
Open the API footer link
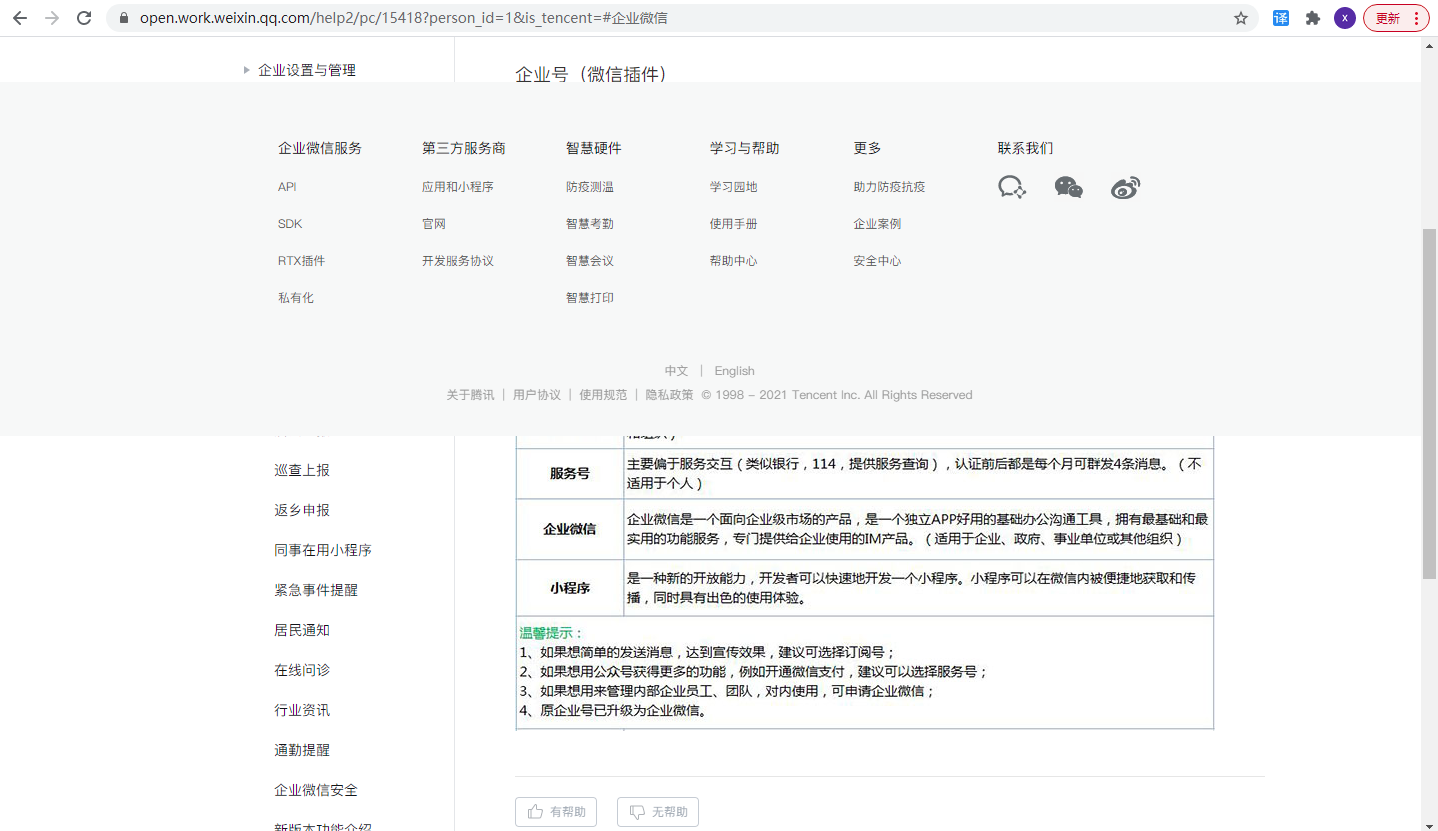287,187
